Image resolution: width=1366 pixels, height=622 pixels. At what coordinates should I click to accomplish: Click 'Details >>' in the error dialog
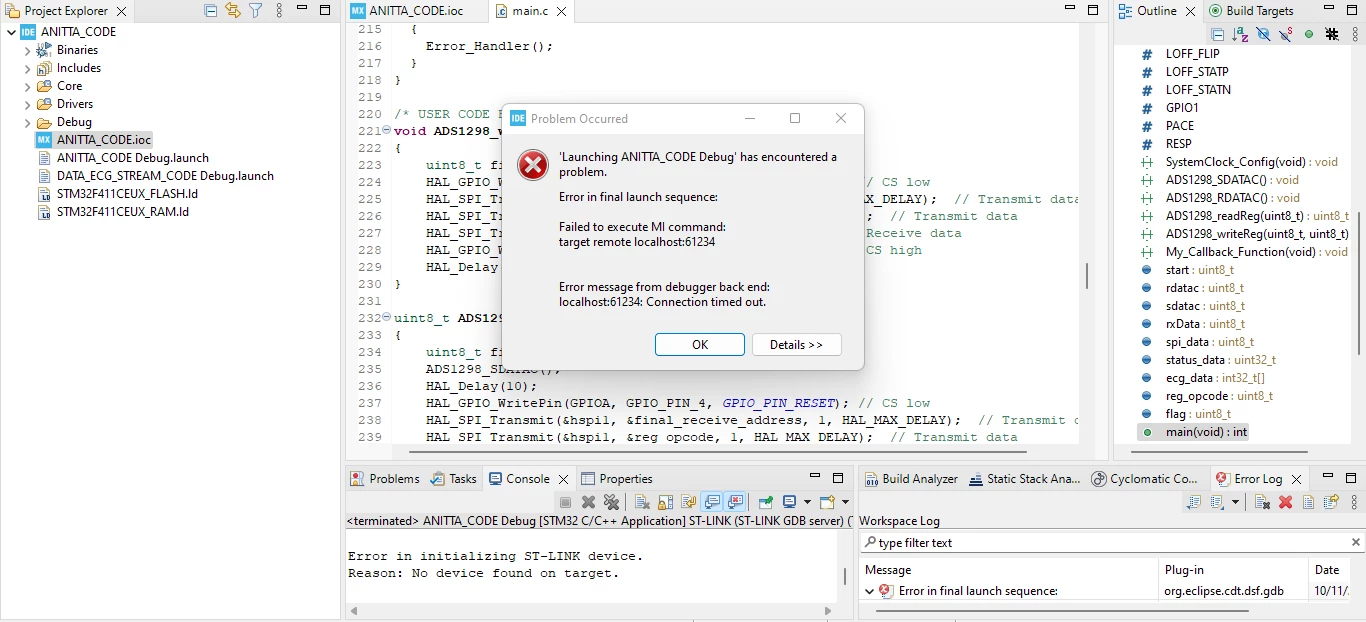pyautogui.click(x=796, y=344)
